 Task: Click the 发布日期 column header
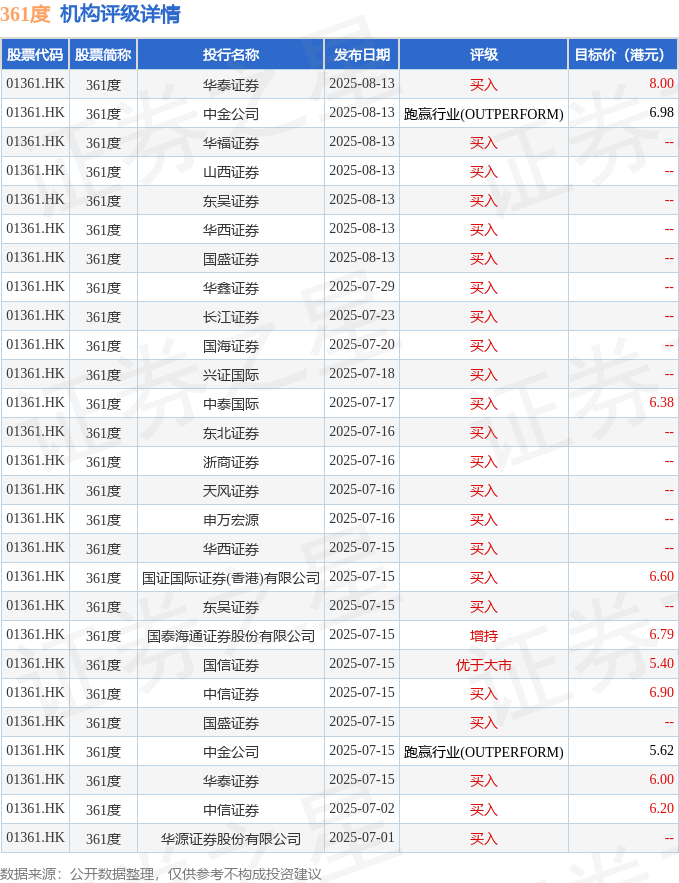362,55
